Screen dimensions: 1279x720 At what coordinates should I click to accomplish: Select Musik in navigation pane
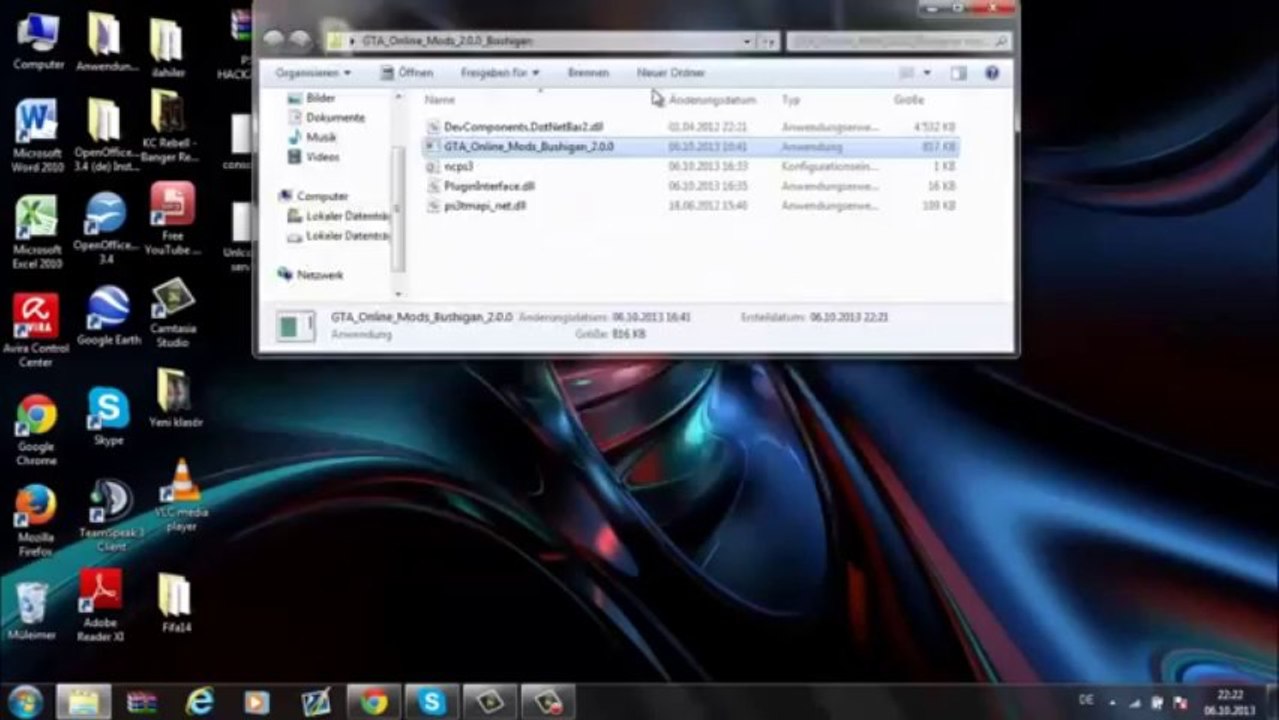[x=312, y=137]
